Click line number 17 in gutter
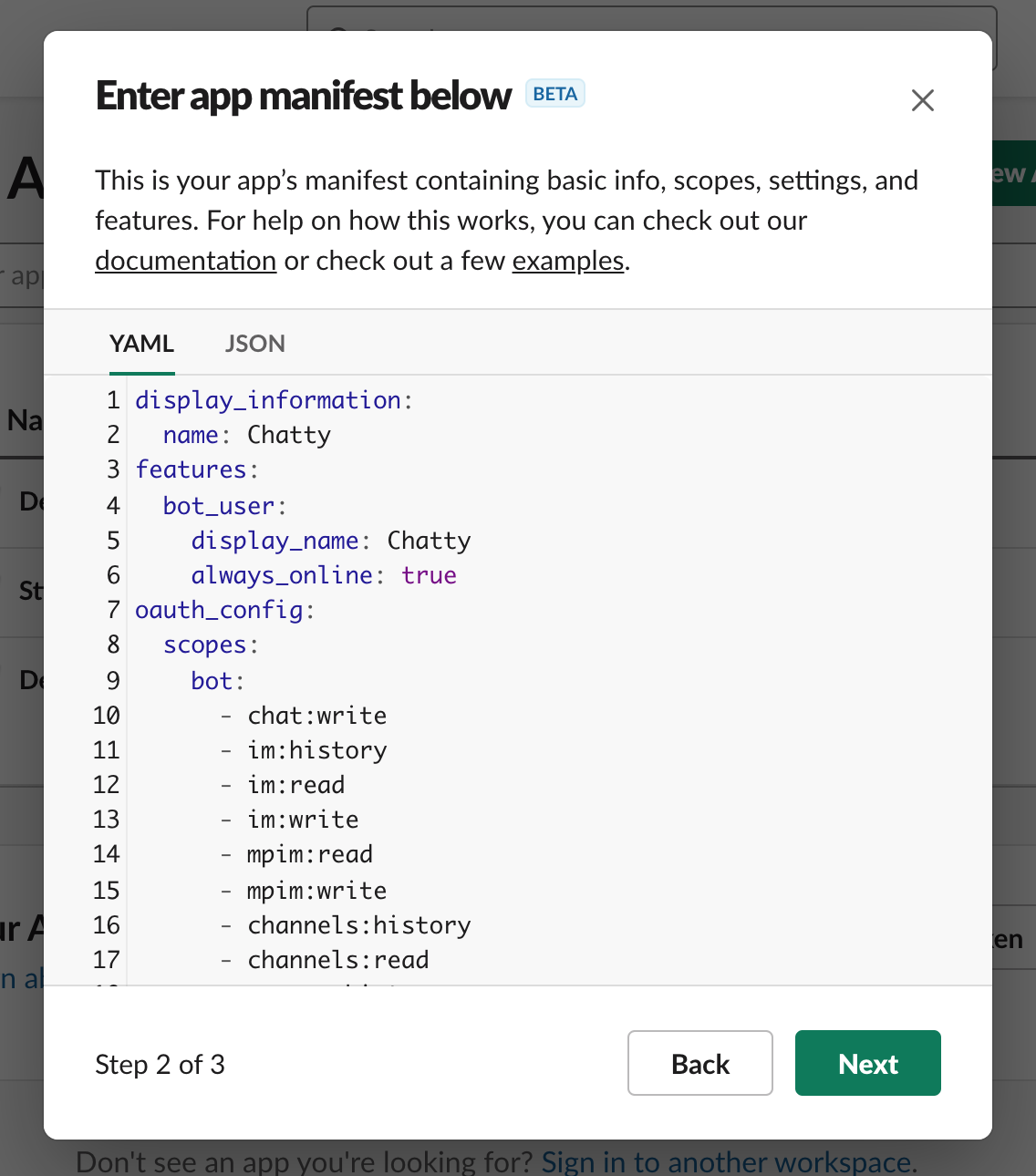 click(107, 960)
